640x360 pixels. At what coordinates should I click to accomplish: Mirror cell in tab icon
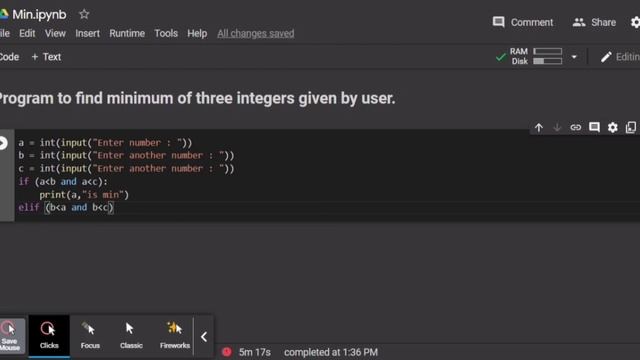[x=631, y=127]
